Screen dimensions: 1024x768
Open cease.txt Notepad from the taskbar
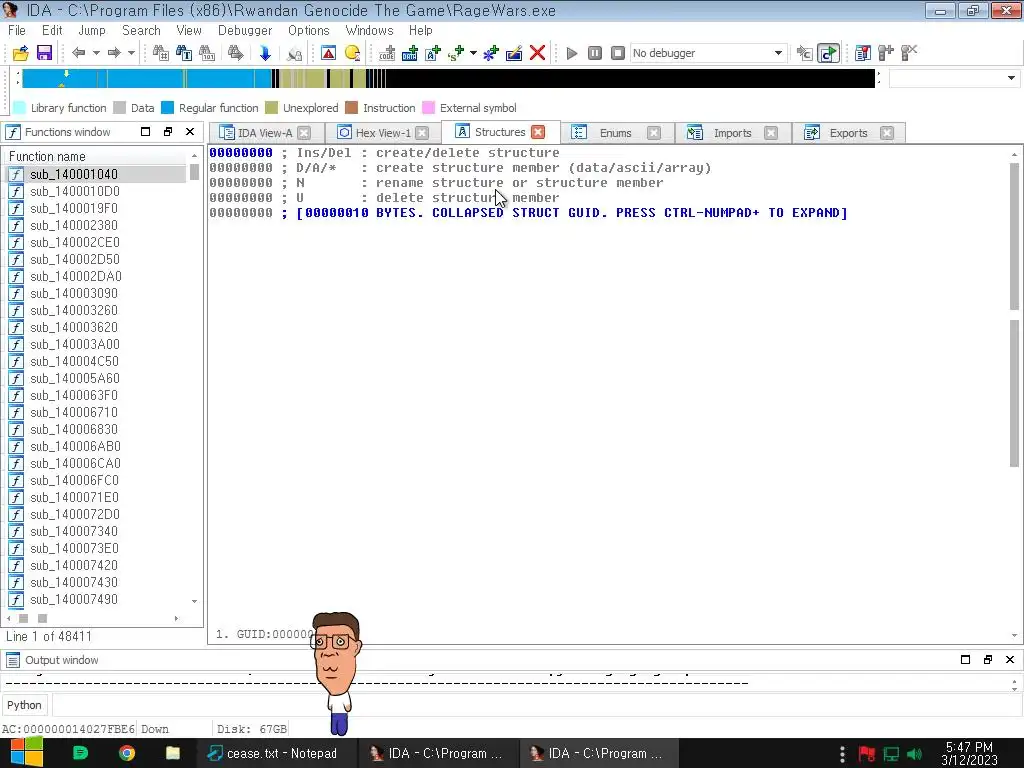[278, 753]
